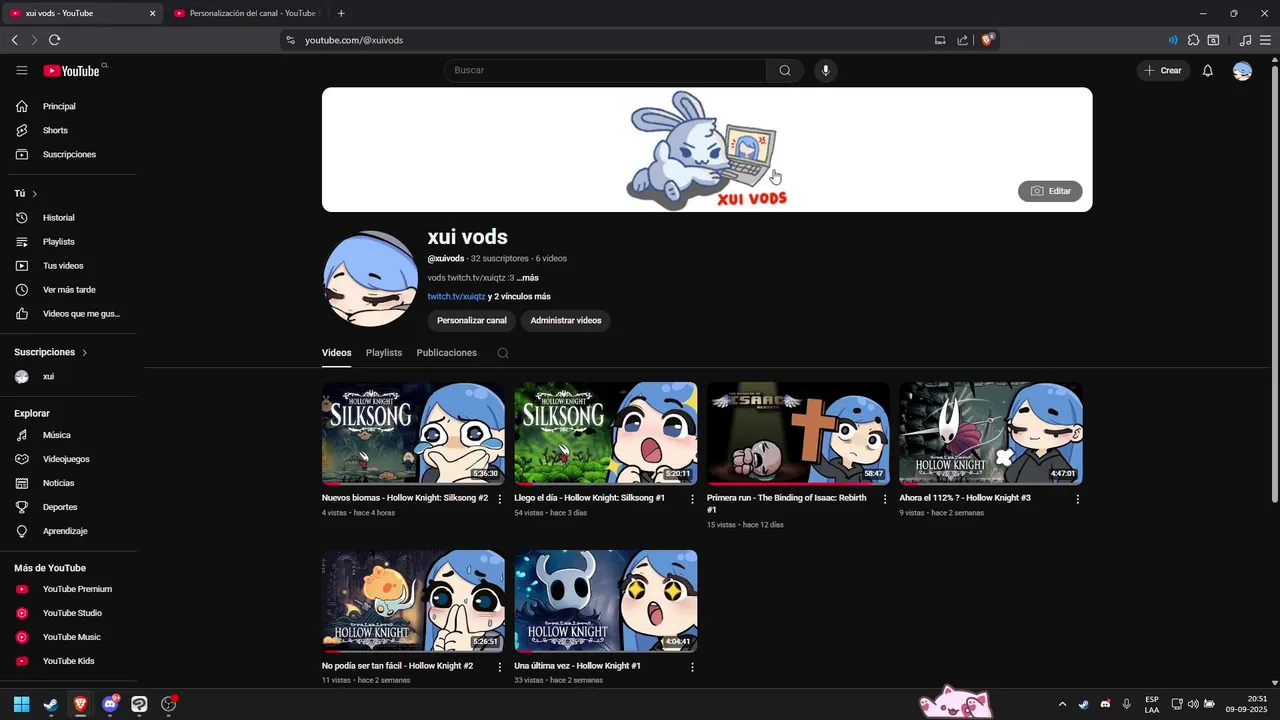Open options for No podía ser tan fácil video
Viewport: 1280px width, 720px height.
pos(500,667)
